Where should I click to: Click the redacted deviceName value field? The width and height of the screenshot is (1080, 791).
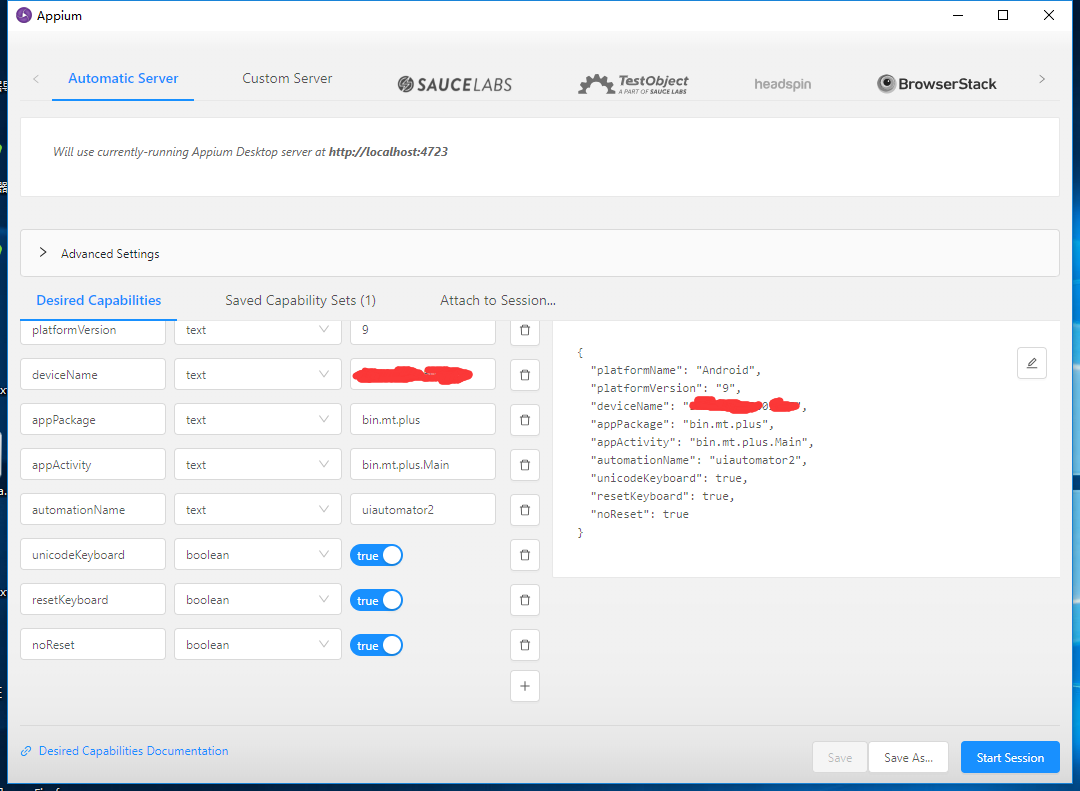pyautogui.click(x=423, y=375)
